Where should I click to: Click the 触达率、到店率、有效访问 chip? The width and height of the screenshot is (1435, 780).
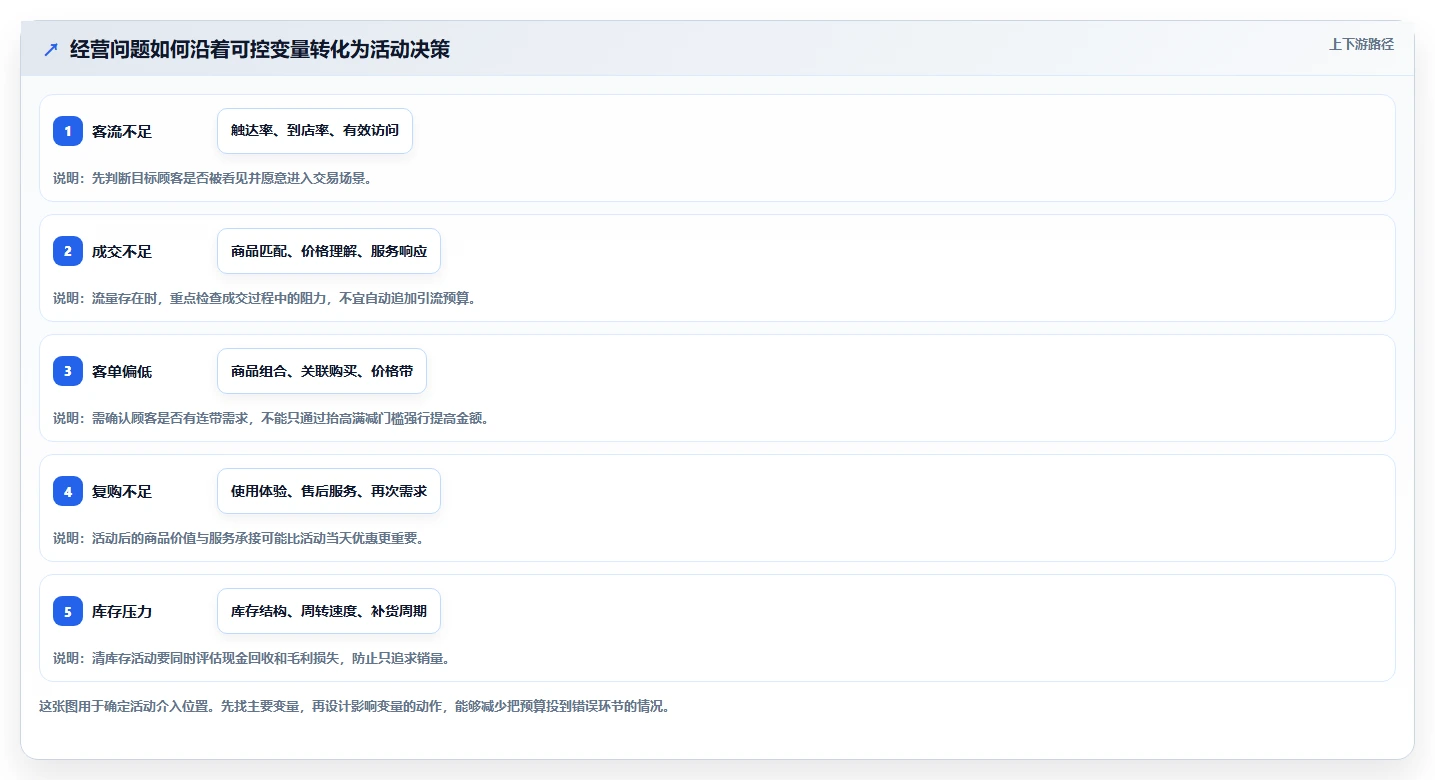[315, 131]
